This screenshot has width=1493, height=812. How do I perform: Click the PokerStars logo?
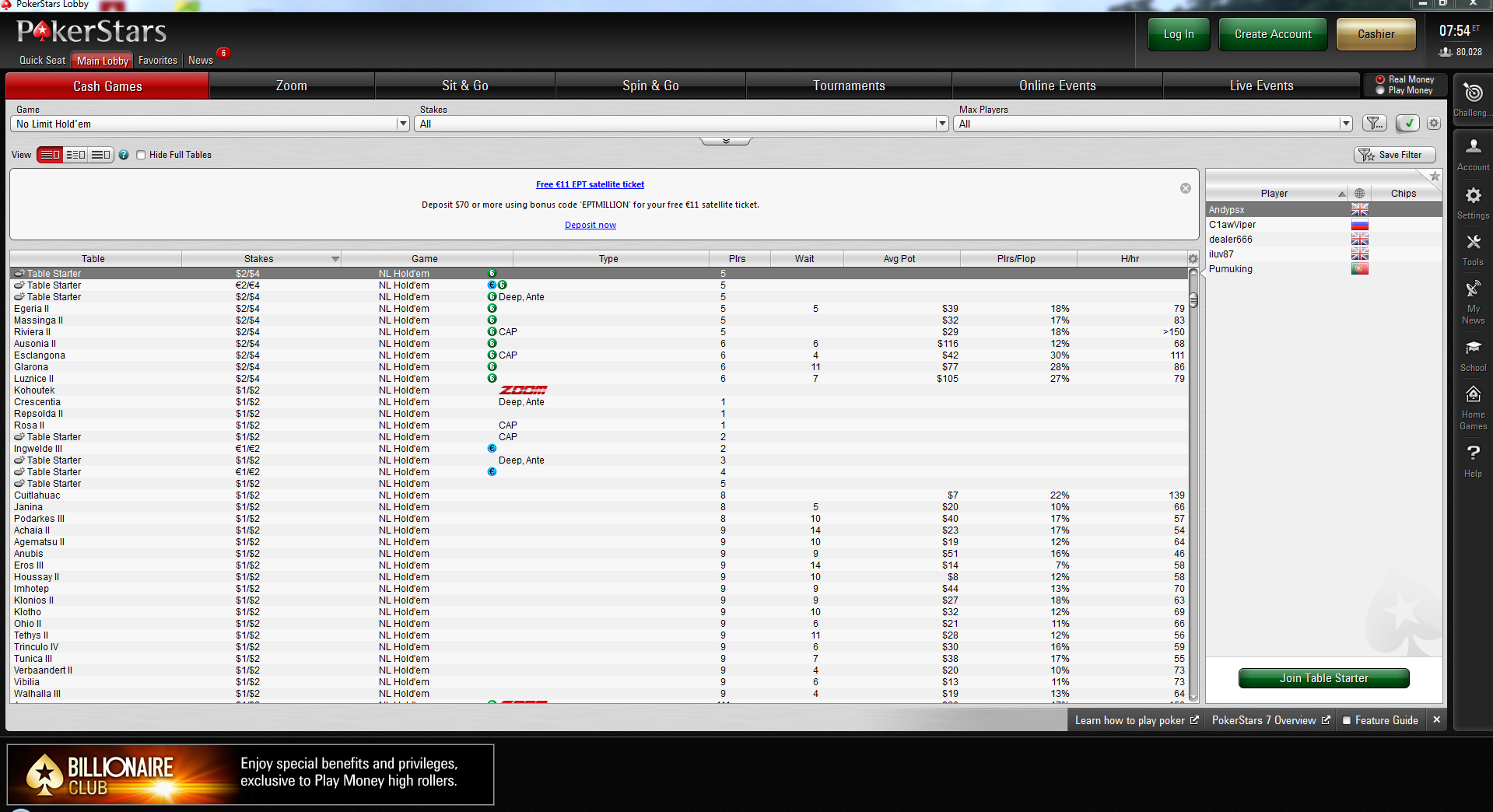91,31
